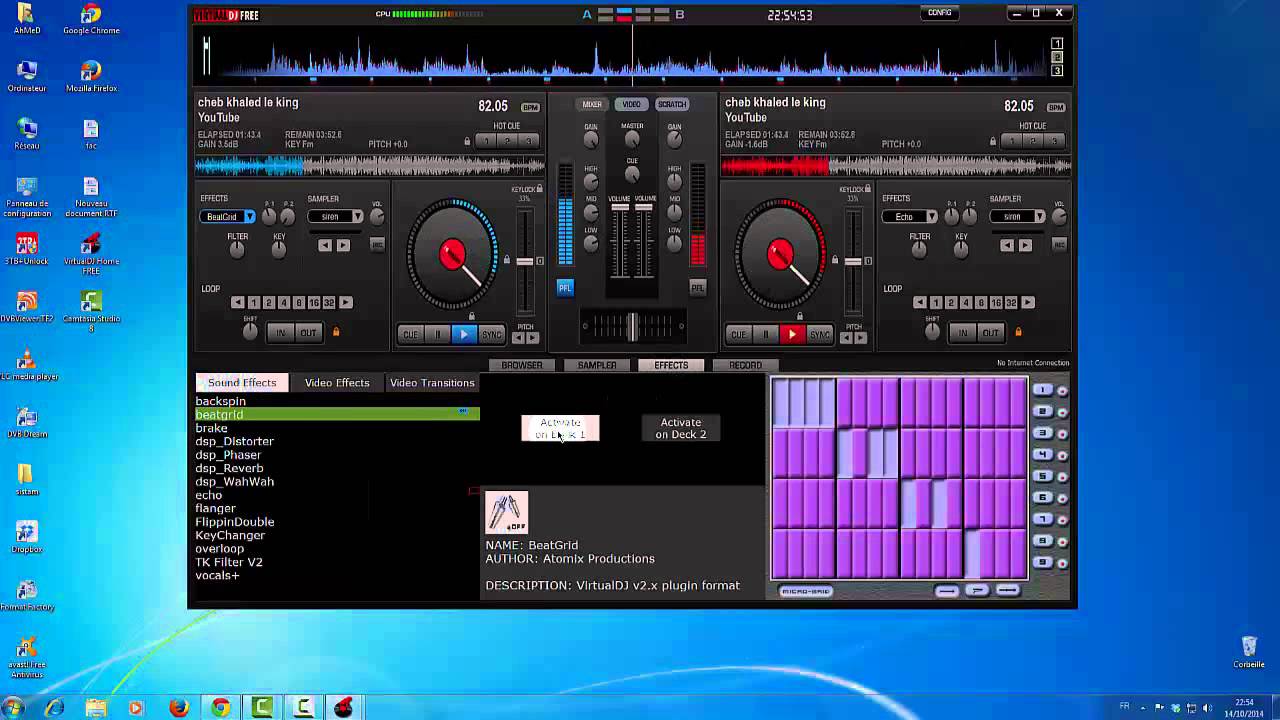Open Google Chrome from the taskbar
This screenshot has width=1280, height=720.
pos(221,708)
